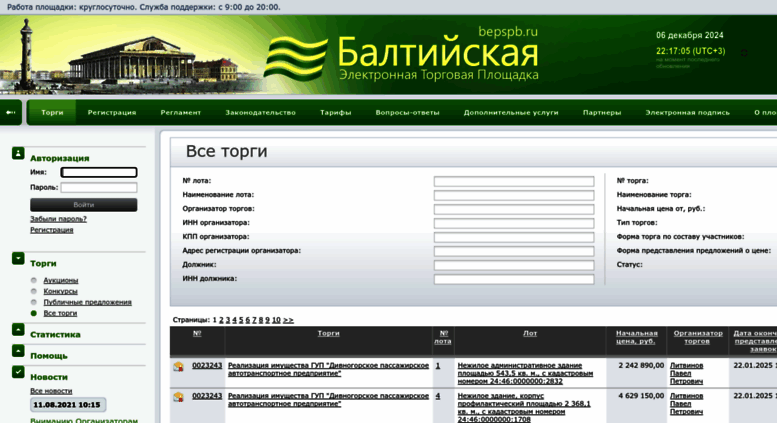Click the news date 11.08.2021 10:15
Viewport: 777px width, 423px height.
pyautogui.click(x=67, y=405)
